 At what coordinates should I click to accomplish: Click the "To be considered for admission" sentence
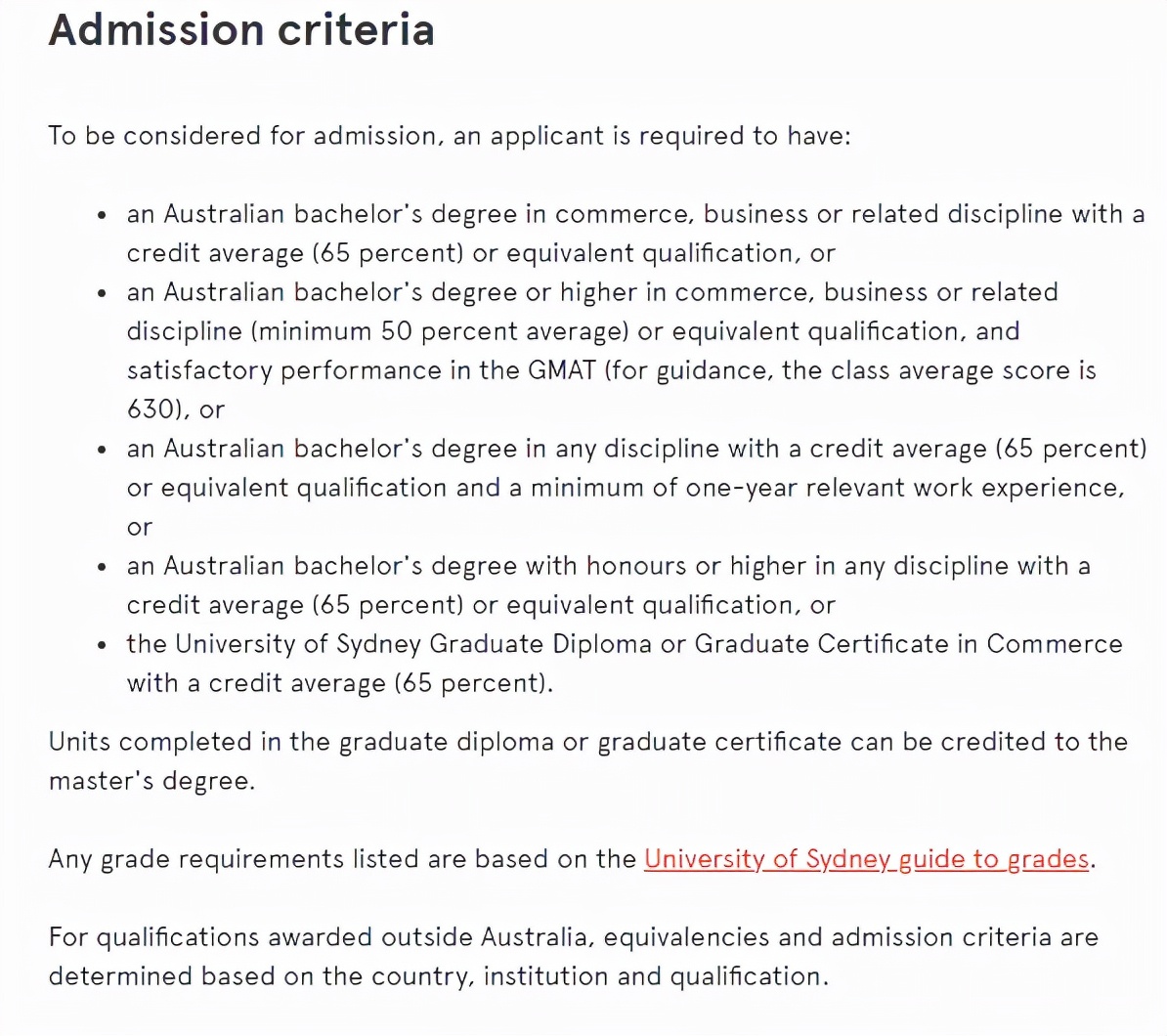click(x=450, y=136)
